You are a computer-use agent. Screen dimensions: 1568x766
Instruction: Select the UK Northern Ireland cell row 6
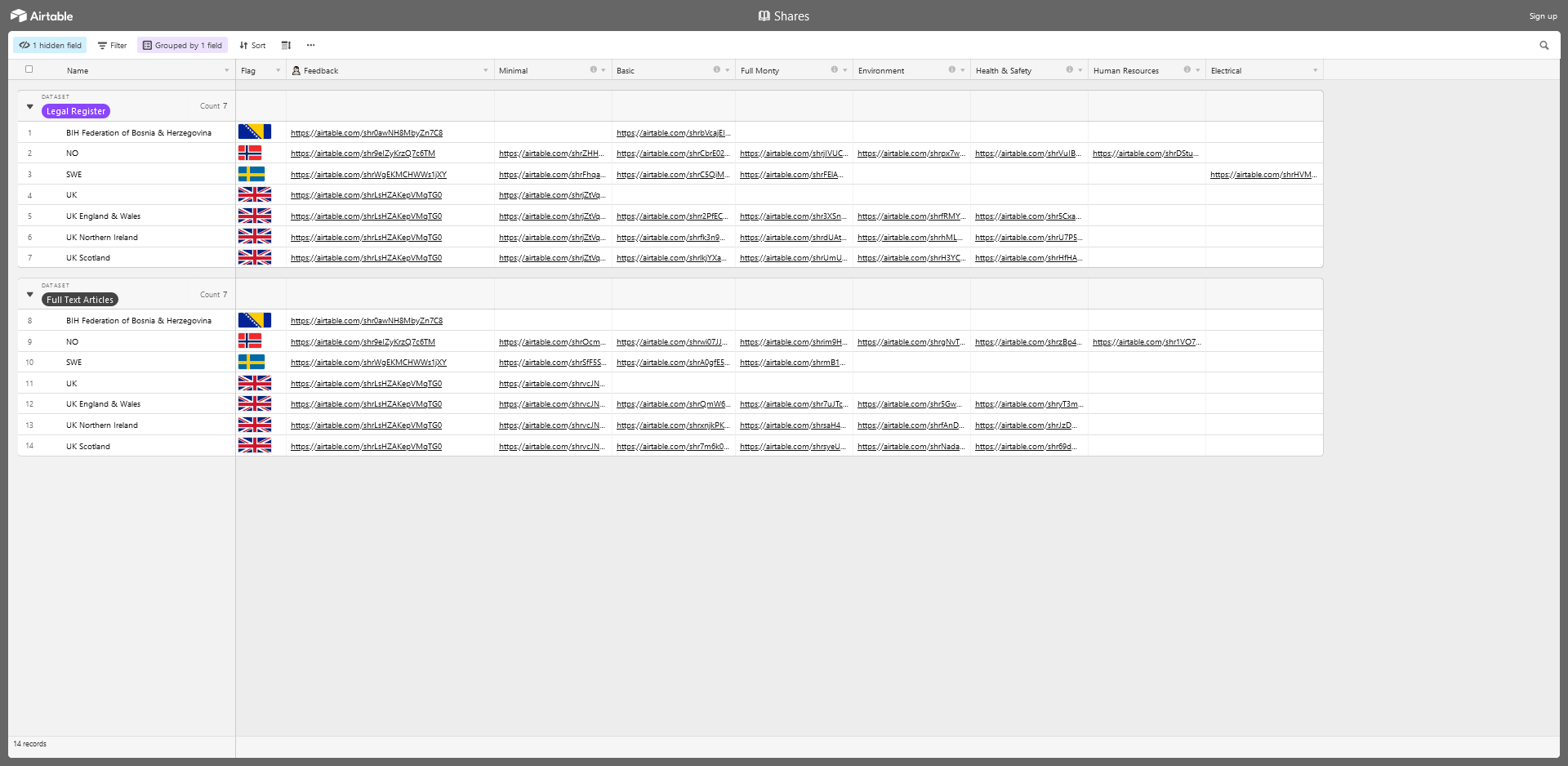tap(102, 238)
